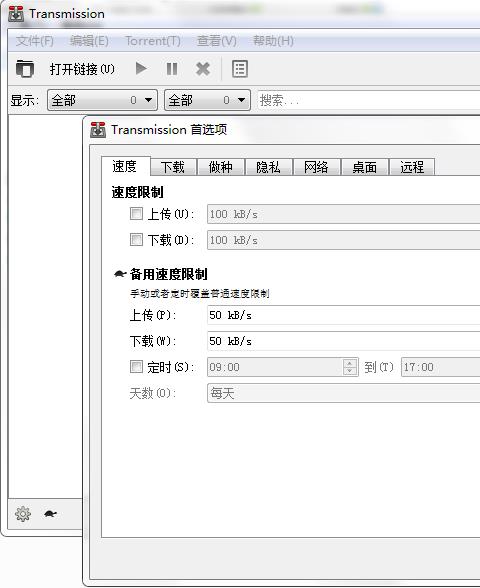The width and height of the screenshot is (480, 588).
Task: Enable the 上传(U) speed limit checkbox
Action: pos(136,214)
